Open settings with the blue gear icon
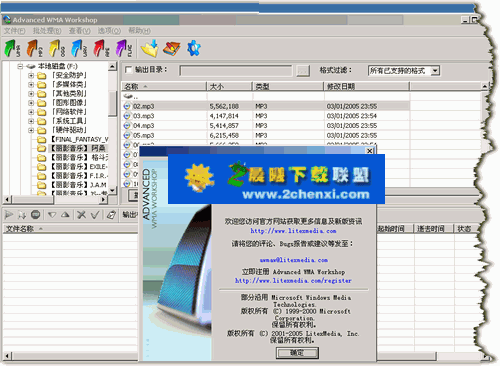Image resolution: width=500 pixels, height=366 pixels. click(194, 48)
